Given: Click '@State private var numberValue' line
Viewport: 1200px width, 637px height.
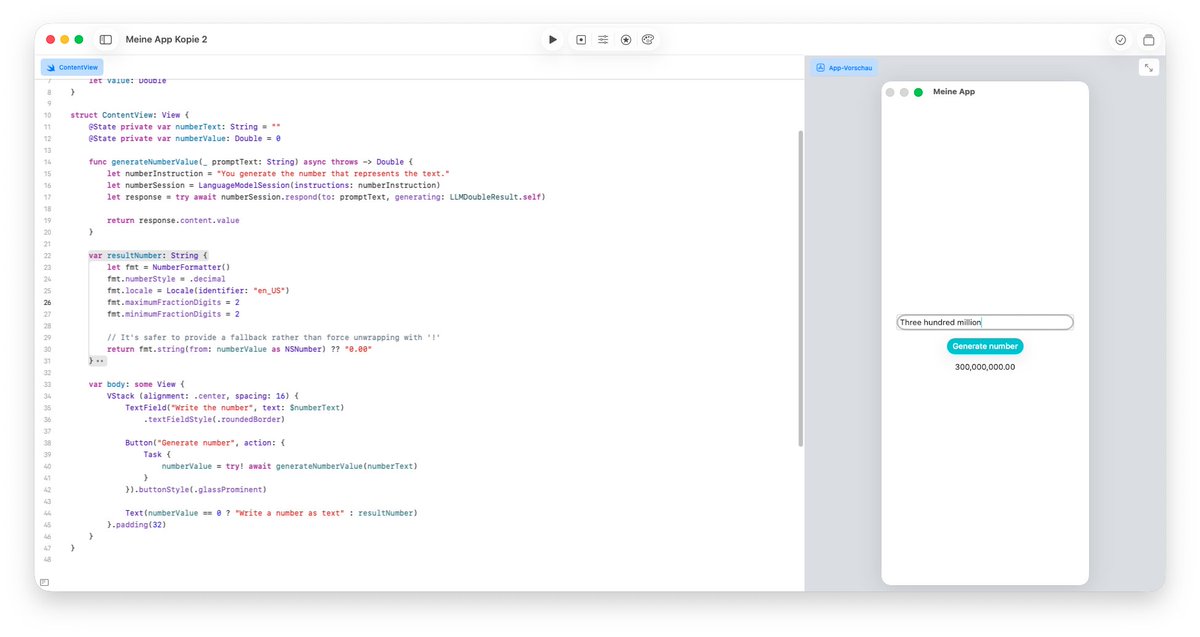Looking at the screenshot, I should [x=185, y=139].
